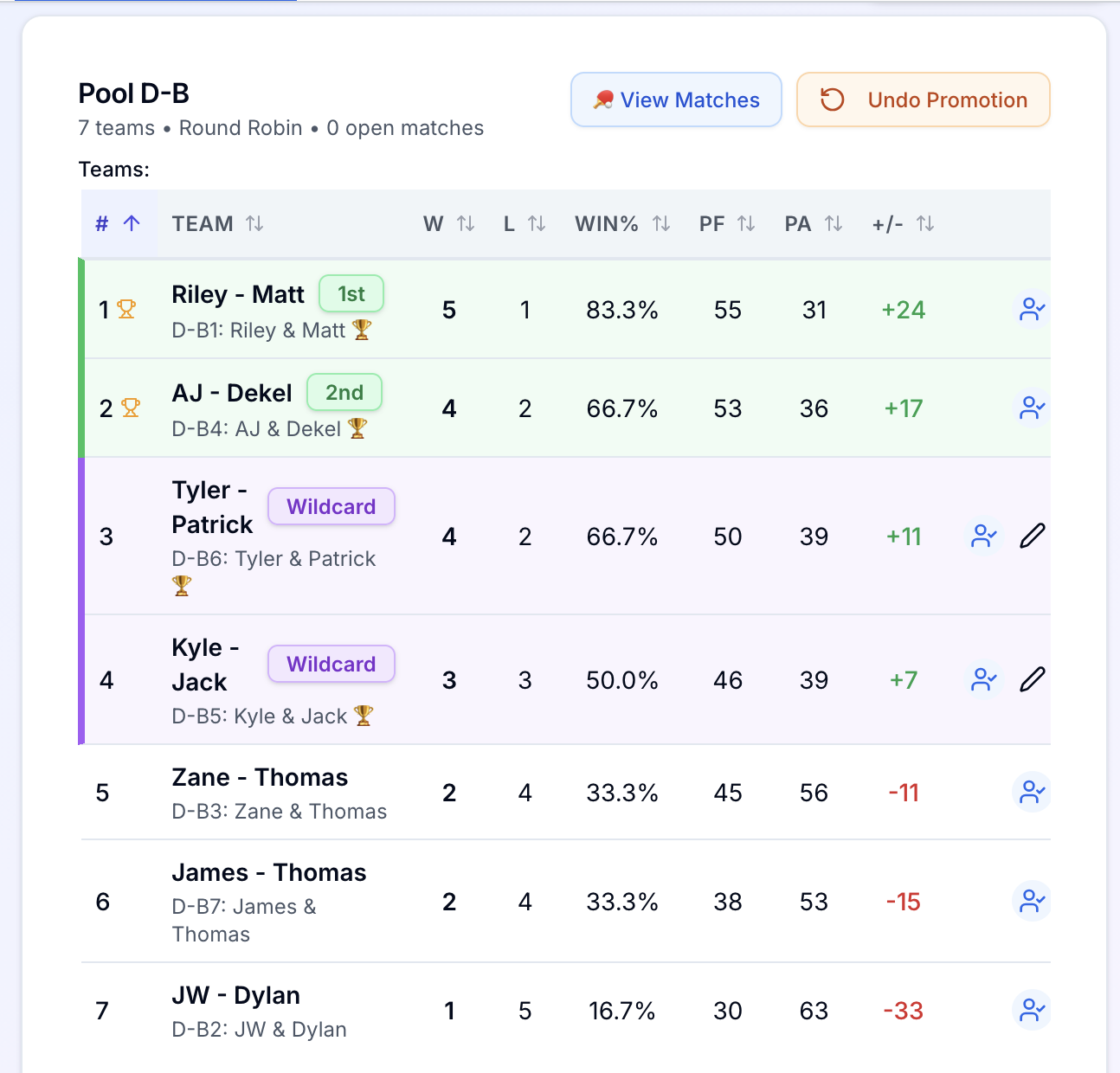Click user icon in JW - Dylan row

(x=1032, y=1011)
